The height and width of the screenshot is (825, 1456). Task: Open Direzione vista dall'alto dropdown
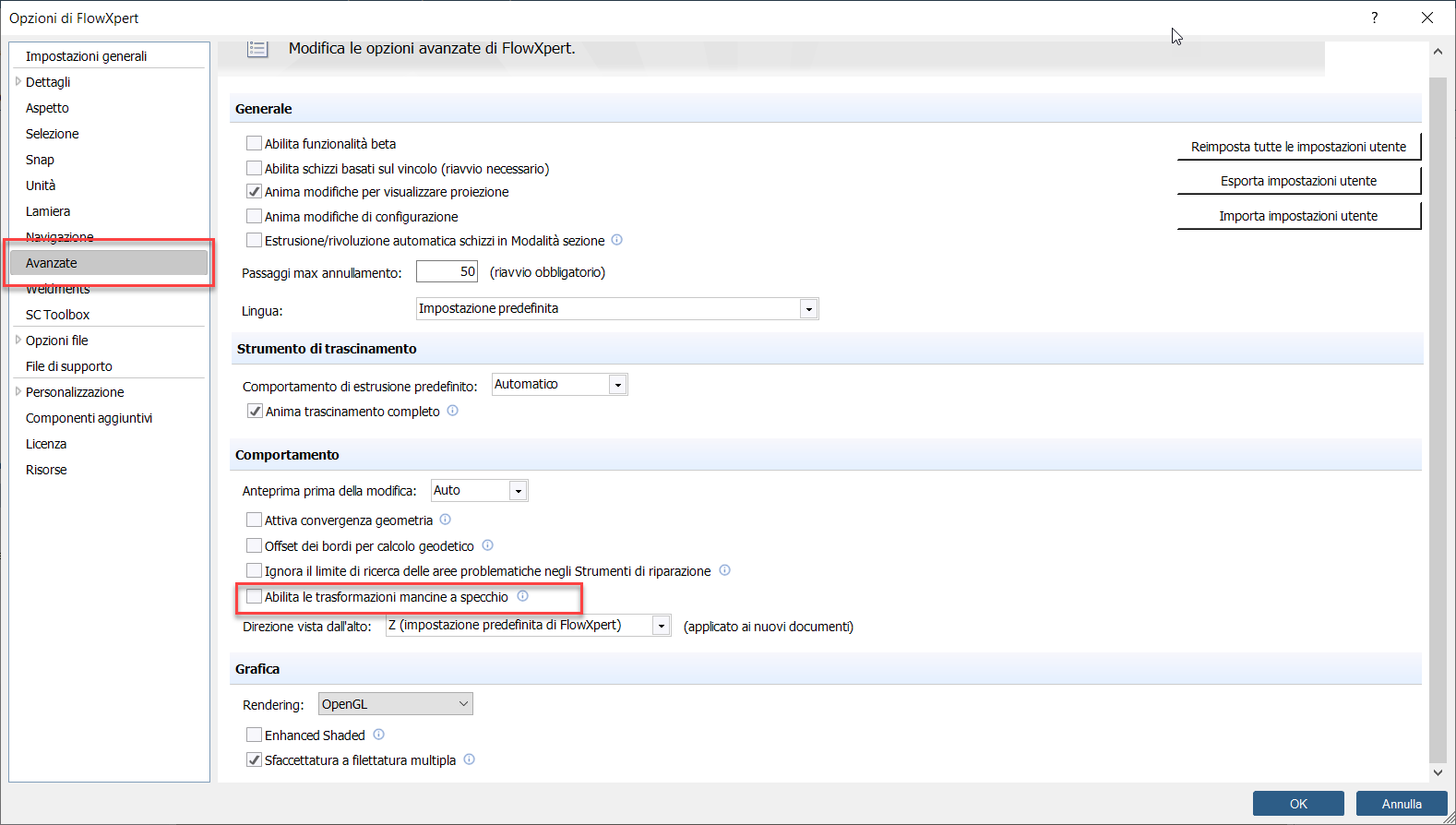[528, 626]
